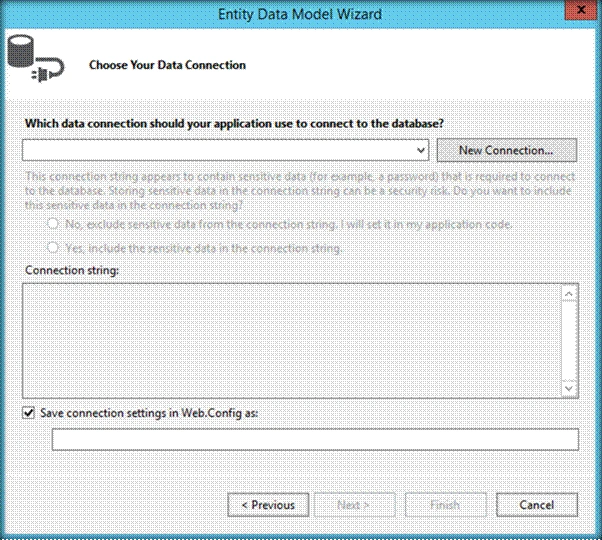Click the 'Which data connection should your application use' question
Image resolution: width=602 pixels, height=540 pixels.
[x=234, y=124]
